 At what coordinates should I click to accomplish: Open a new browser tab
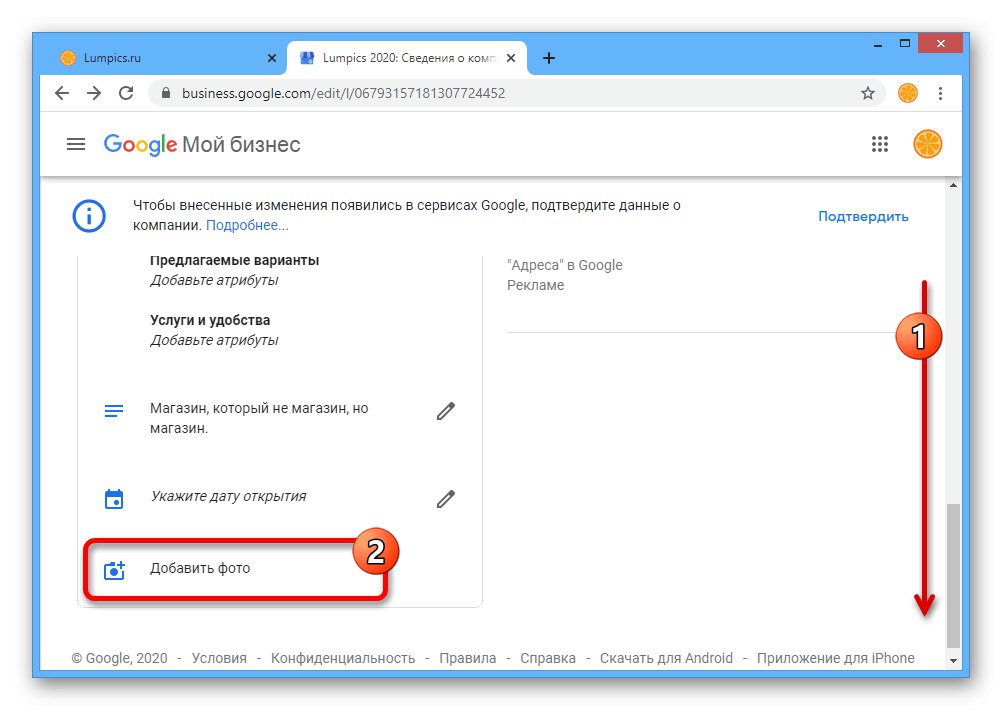pos(549,58)
